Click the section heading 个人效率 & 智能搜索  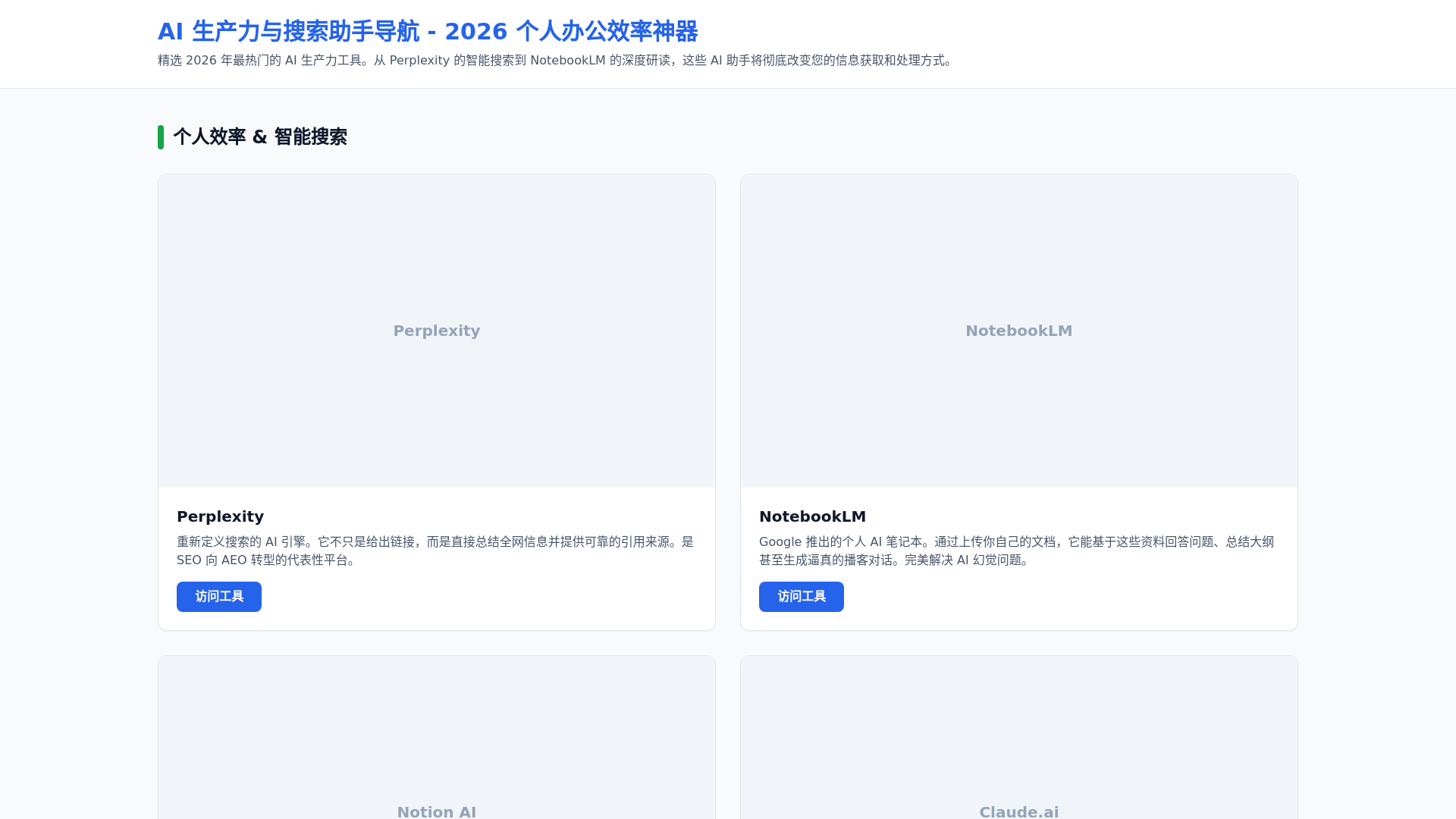[260, 137]
